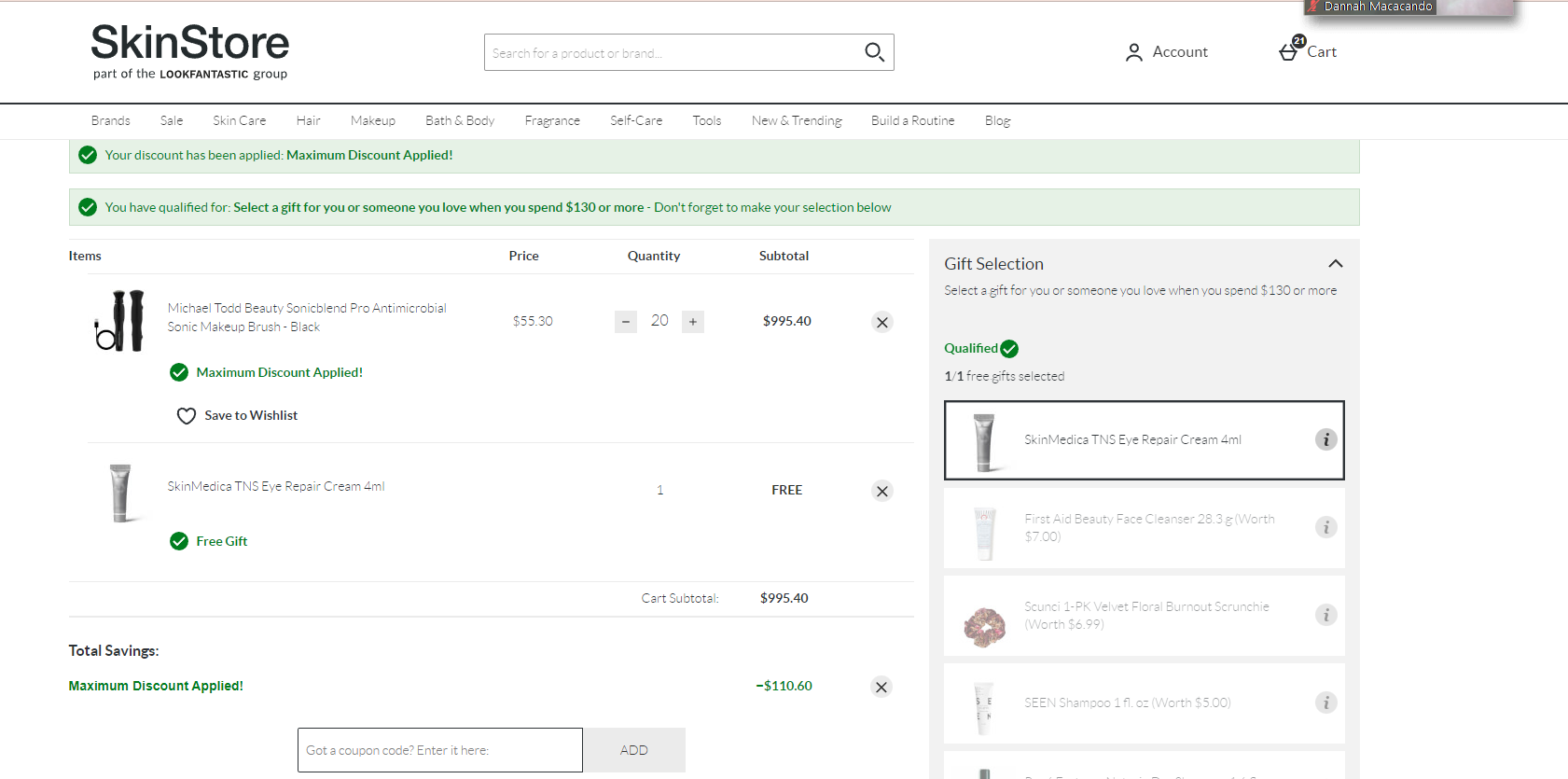The width and height of the screenshot is (1568, 779).
Task: Click Save to Wishlist link
Action: pos(251,415)
